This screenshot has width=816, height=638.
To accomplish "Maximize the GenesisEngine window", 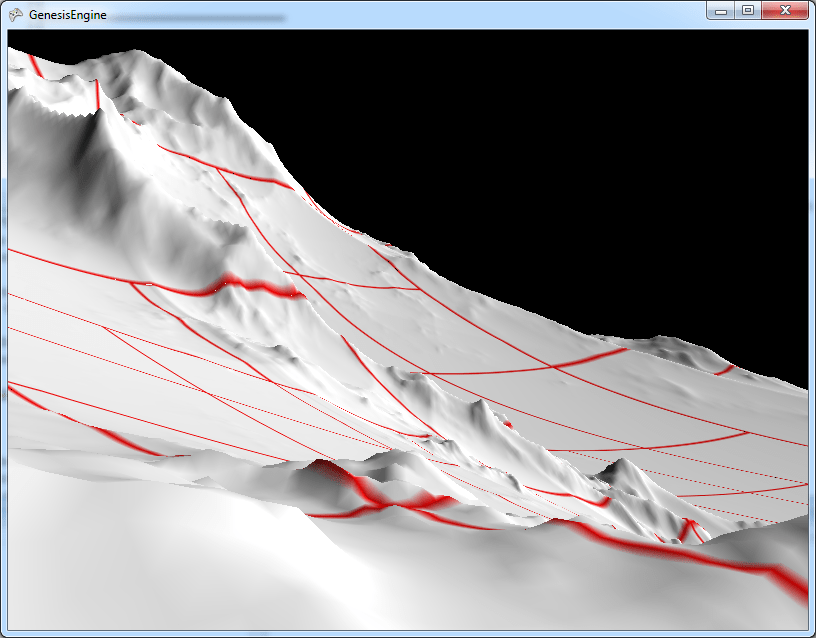I will tap(747, 10).
